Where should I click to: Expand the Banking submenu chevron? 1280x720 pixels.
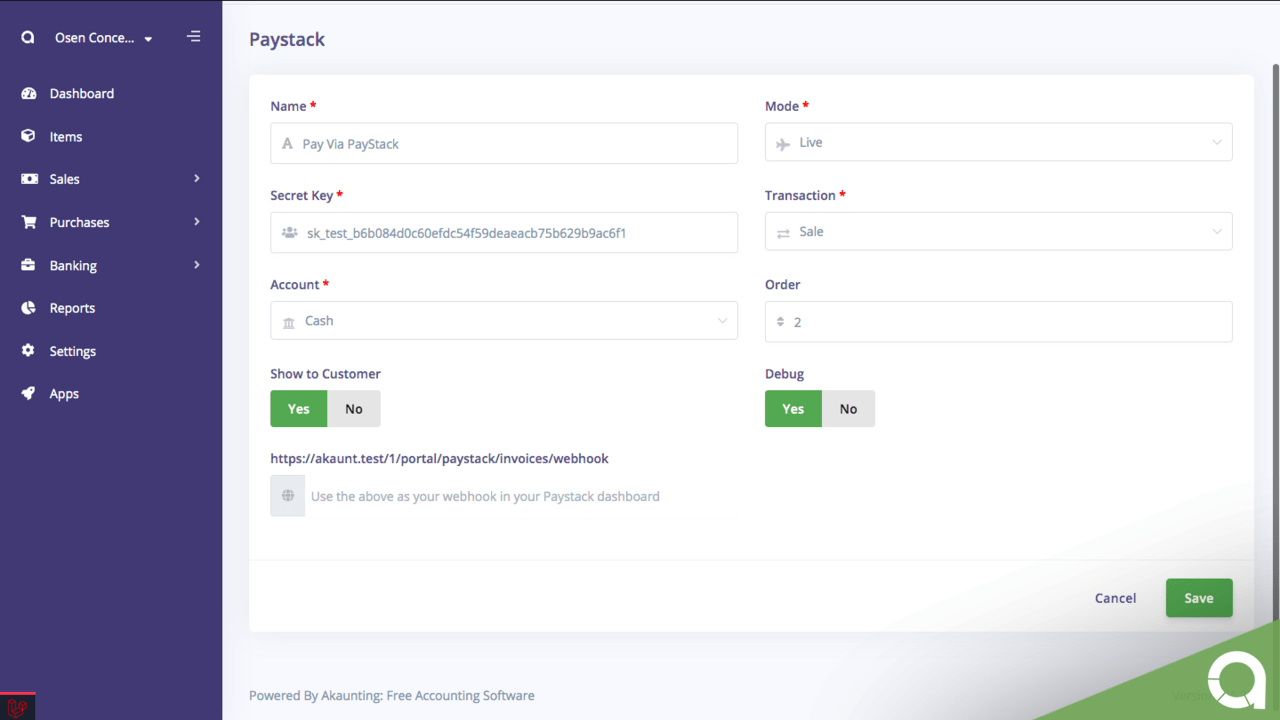197,264
